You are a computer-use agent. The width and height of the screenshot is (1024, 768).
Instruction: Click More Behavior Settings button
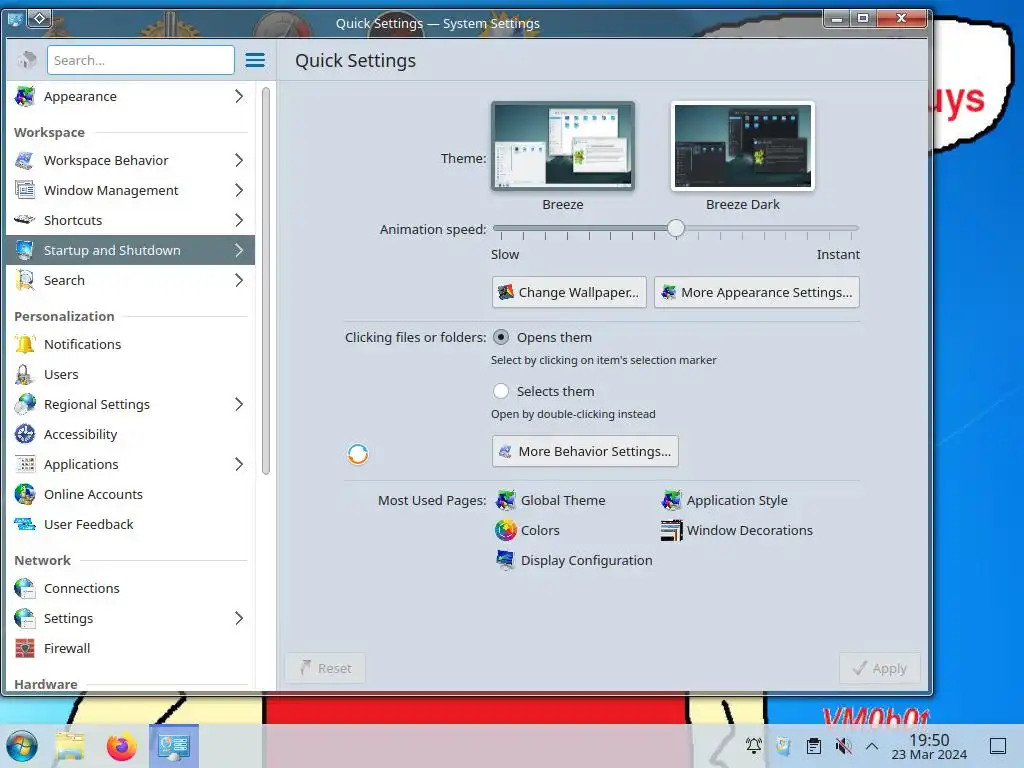(x=585, y=451)
